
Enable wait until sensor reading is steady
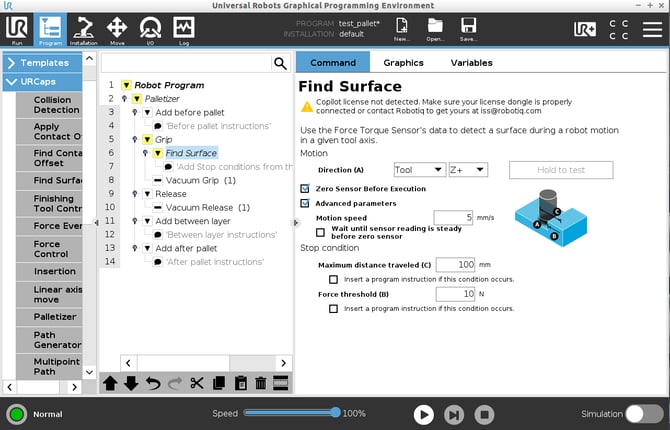tap(320, 232)
